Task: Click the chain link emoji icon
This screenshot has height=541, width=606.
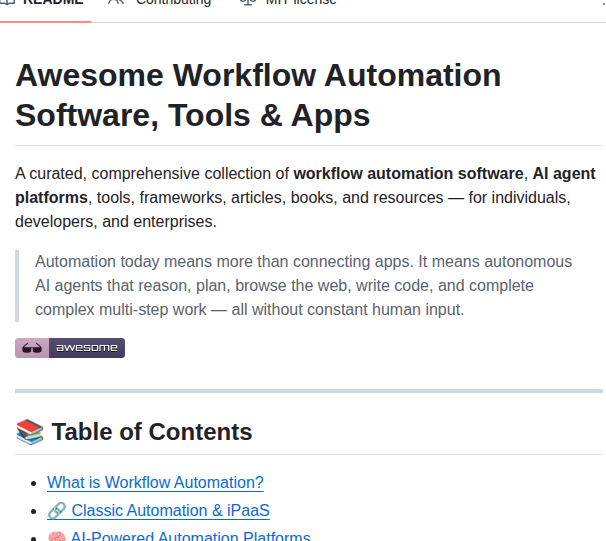Action: [57, 511]
